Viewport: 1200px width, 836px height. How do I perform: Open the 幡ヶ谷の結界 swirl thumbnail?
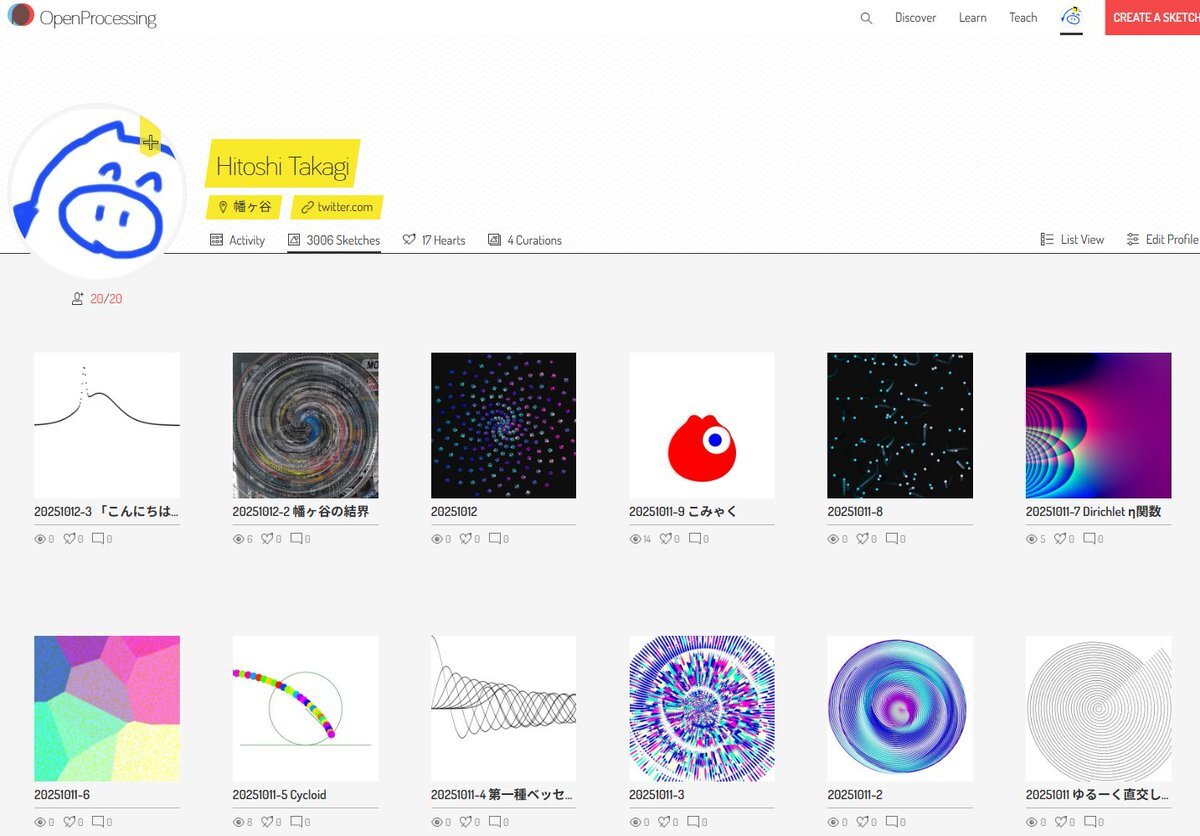(305, 425)
